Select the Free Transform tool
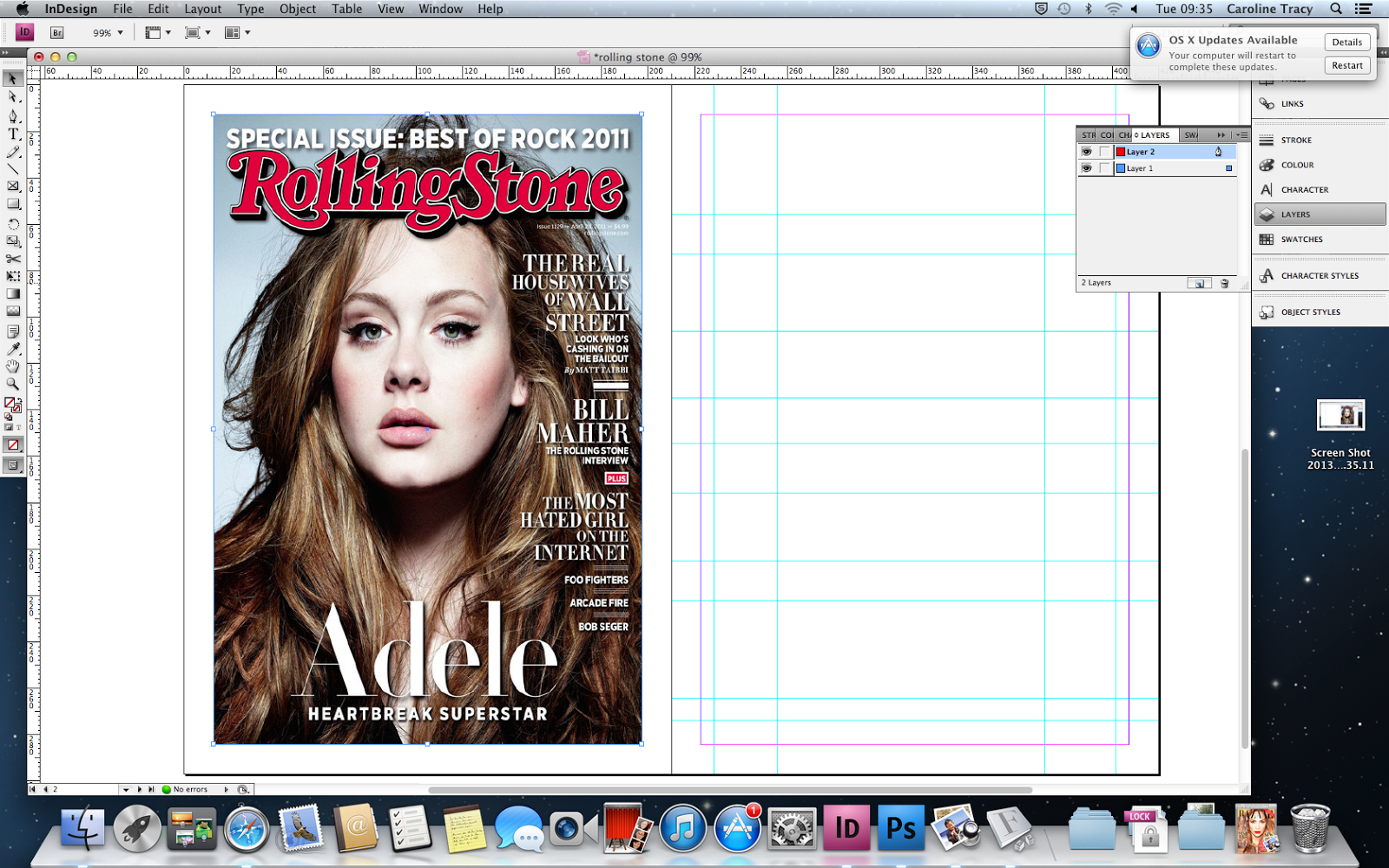Image resolution: width=1389 pixels, height=868 pixels. 13,276
